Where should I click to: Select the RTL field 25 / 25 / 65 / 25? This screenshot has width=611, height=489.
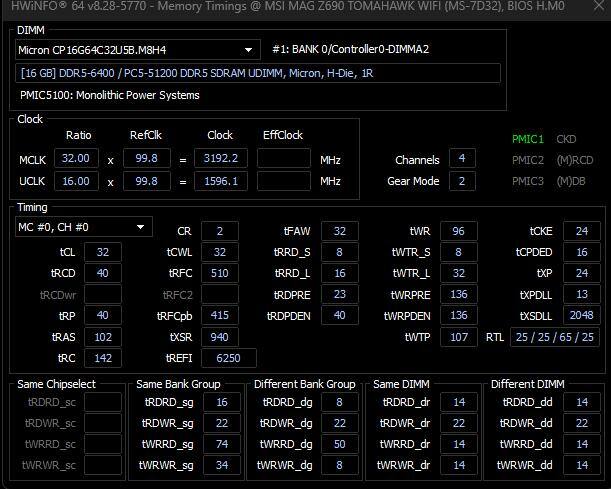click(x=554, y=337)
